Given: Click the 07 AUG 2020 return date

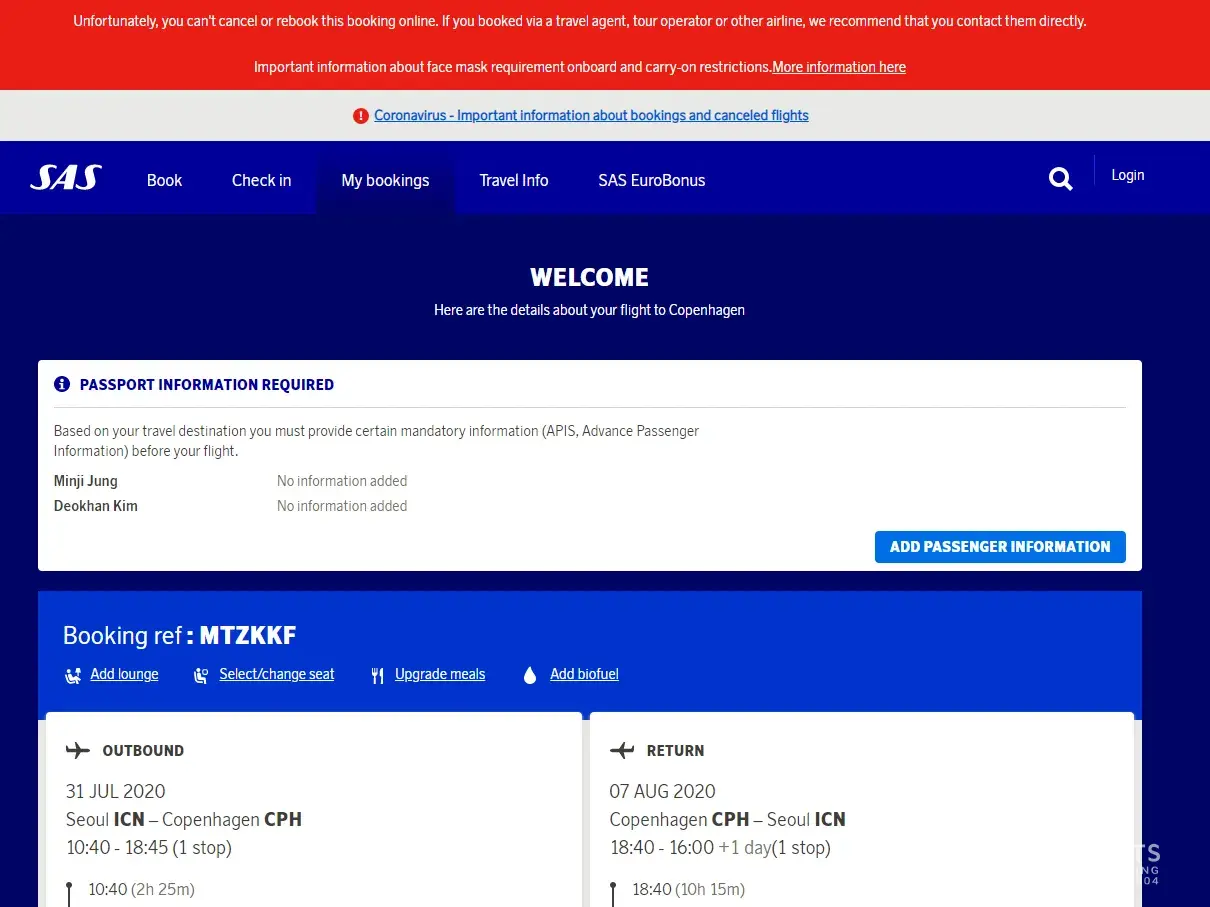Looking at the screenshot, I should (x=663, y=791).
